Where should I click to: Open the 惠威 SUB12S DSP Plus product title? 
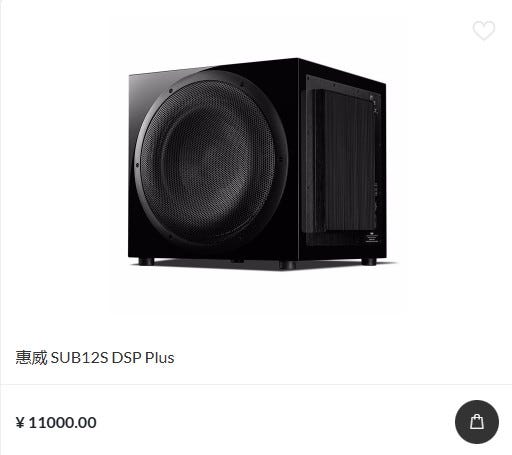[95, 358]
